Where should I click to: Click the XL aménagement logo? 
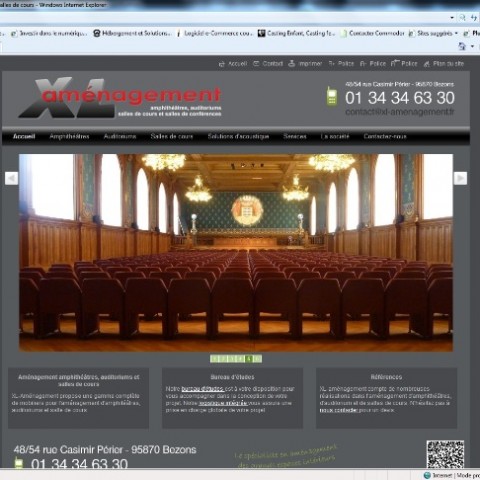pyautogui.click(x=120, y=98)
